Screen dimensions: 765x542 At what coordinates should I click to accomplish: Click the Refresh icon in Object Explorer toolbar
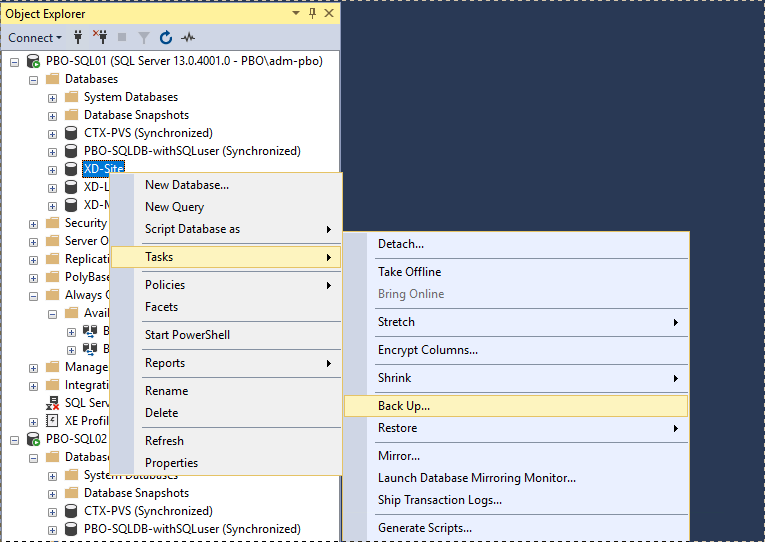(x=166, y=38)
